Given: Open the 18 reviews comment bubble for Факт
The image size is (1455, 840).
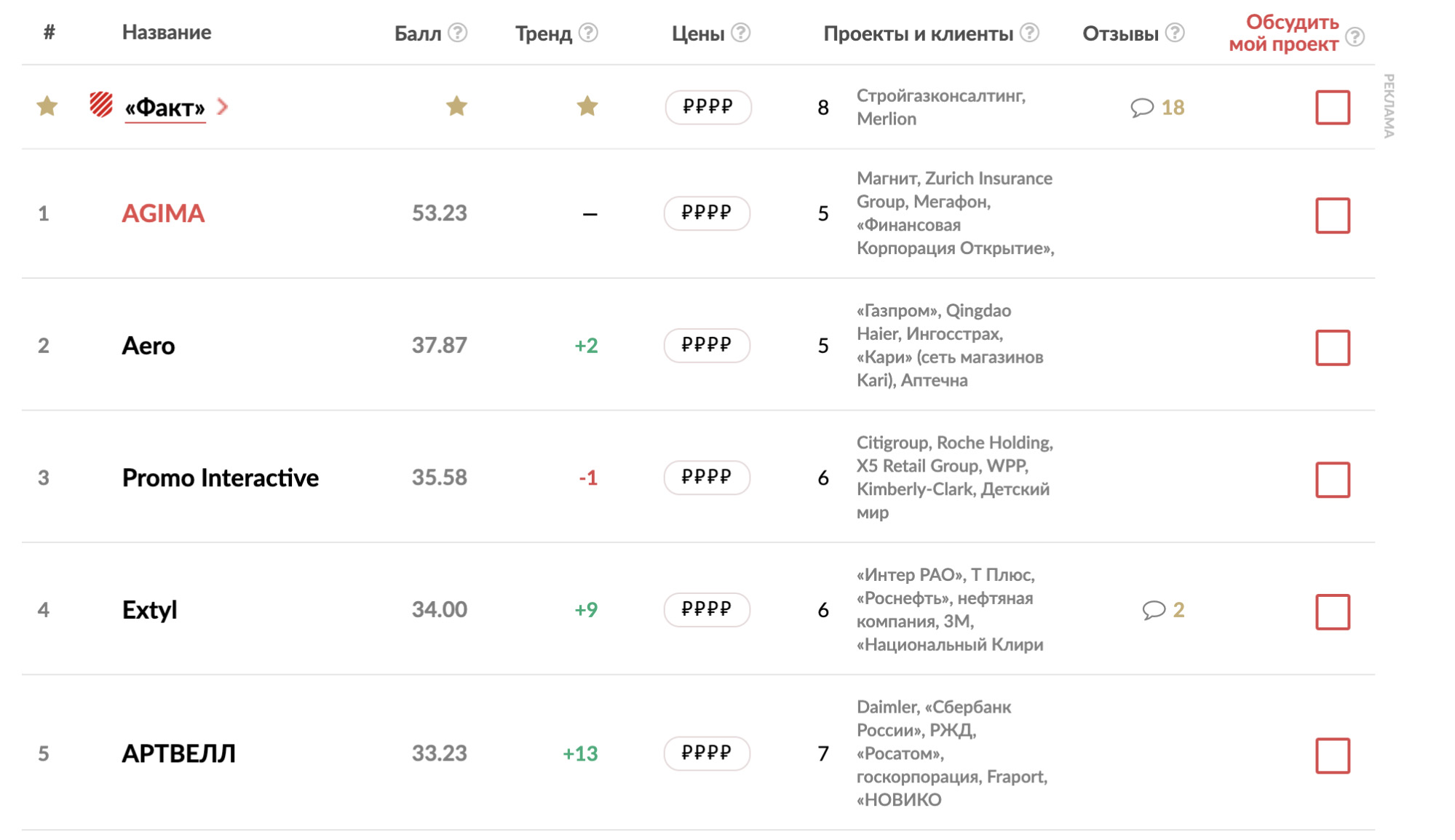Looking at the screenshot, I should [x=1142, y=108].
